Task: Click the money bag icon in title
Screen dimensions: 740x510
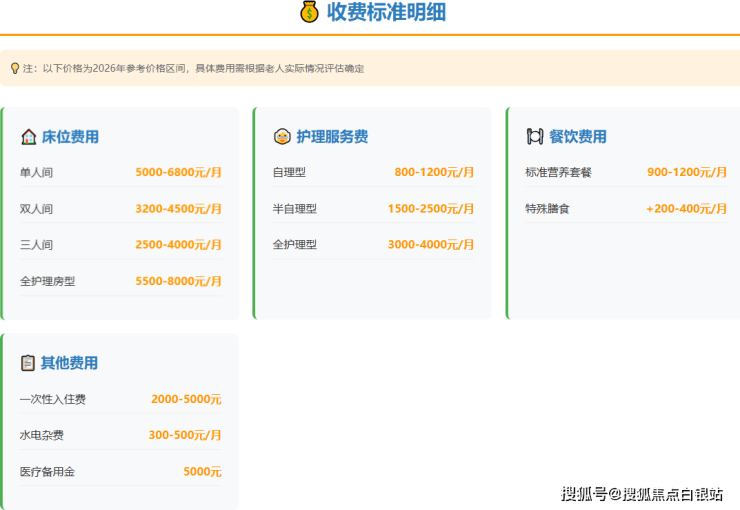Action: point(309,12)
